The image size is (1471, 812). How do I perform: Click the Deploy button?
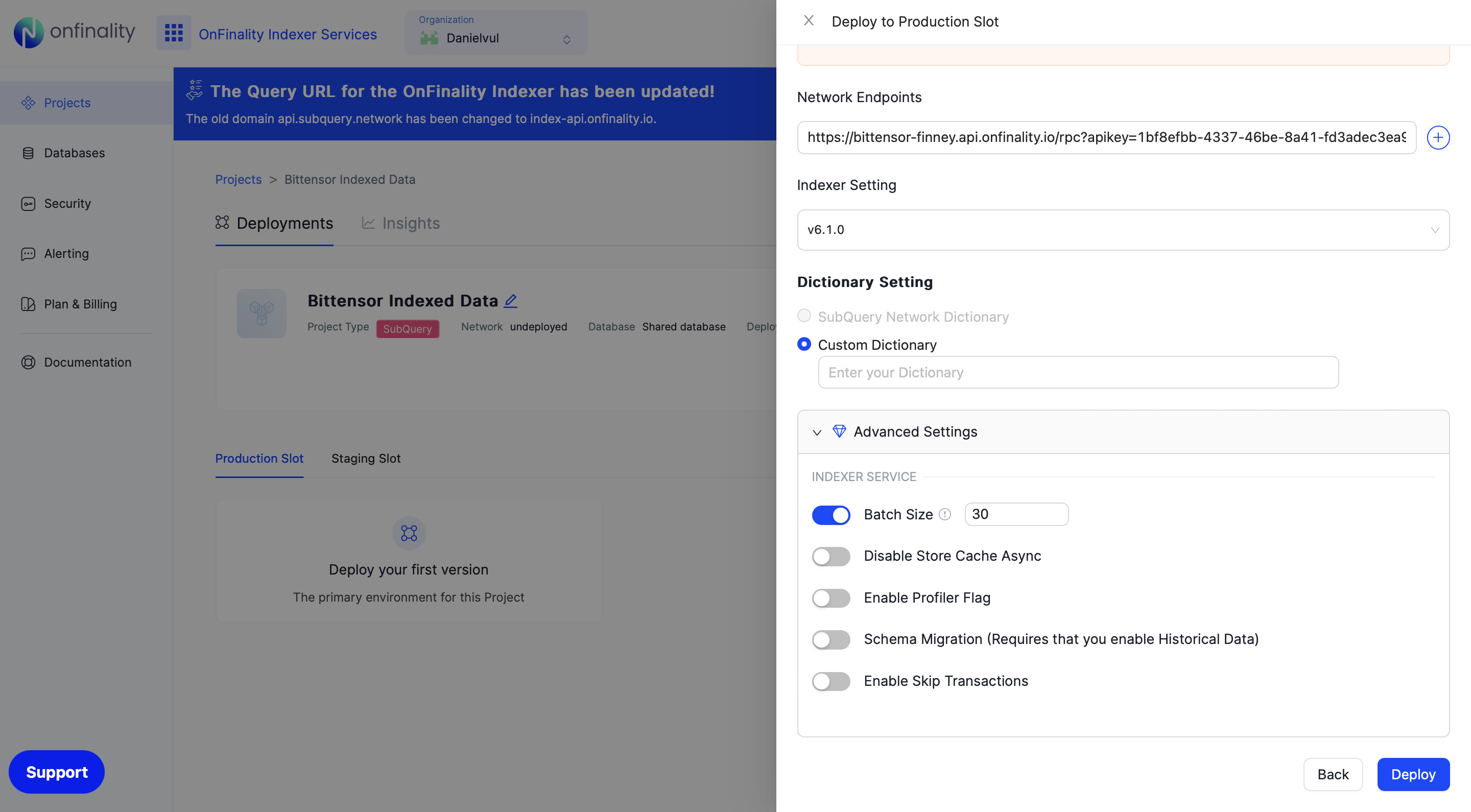(x=1413, y=774)
